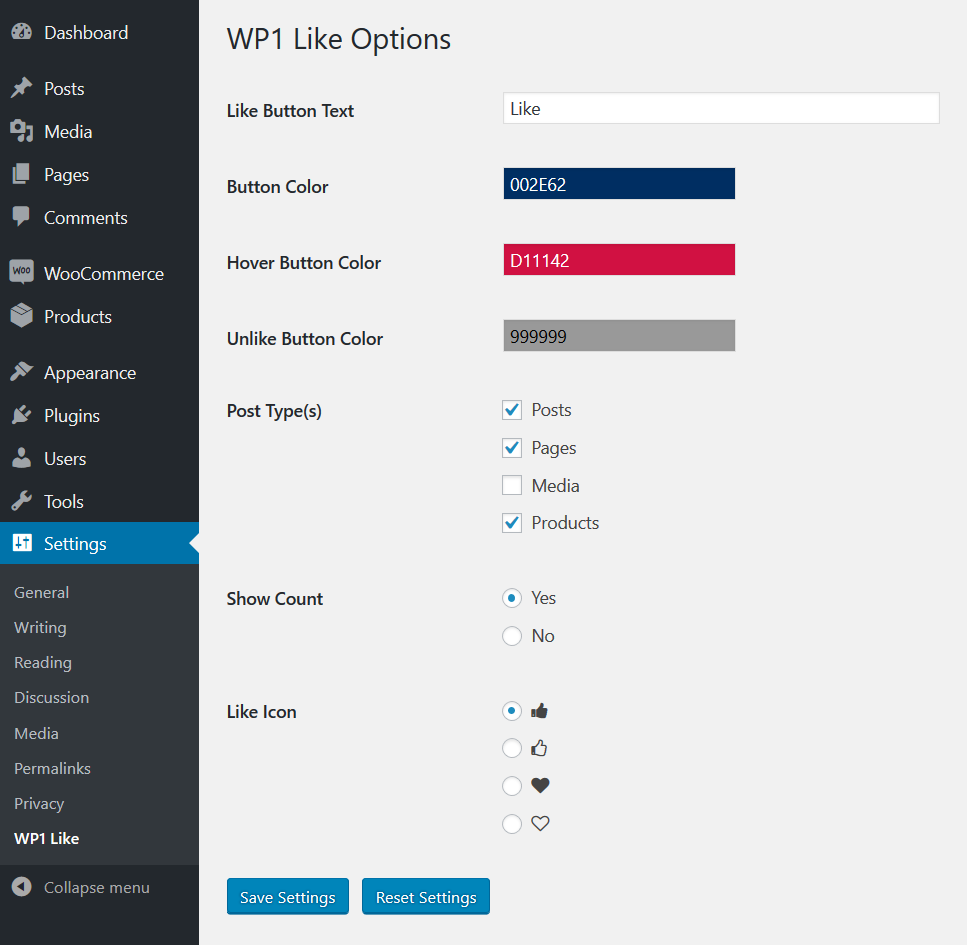Viewport: 967px width, 945px height.
Task: Open the WP1 Like settings submenu
Action: [x=46, y=839]
